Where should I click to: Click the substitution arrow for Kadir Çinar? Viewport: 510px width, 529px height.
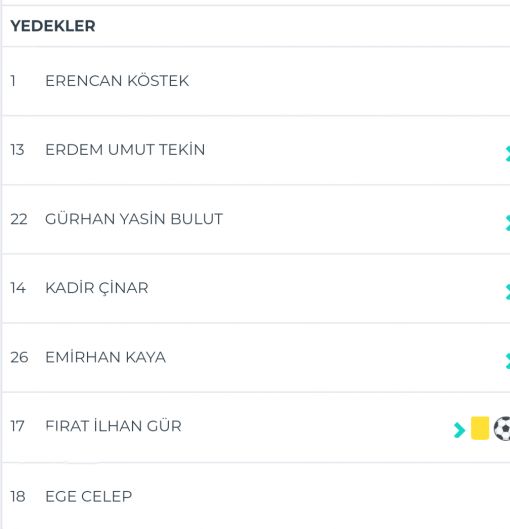508,292
